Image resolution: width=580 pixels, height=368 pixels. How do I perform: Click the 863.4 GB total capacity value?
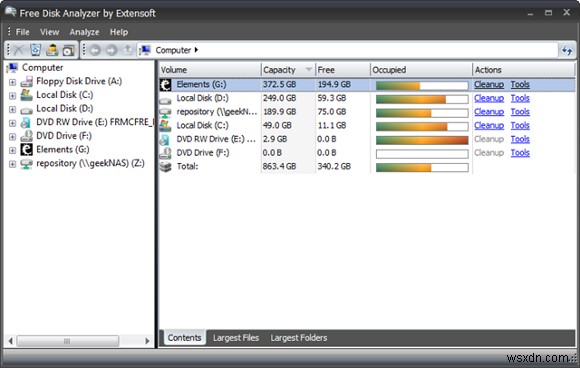coord(279,166)
